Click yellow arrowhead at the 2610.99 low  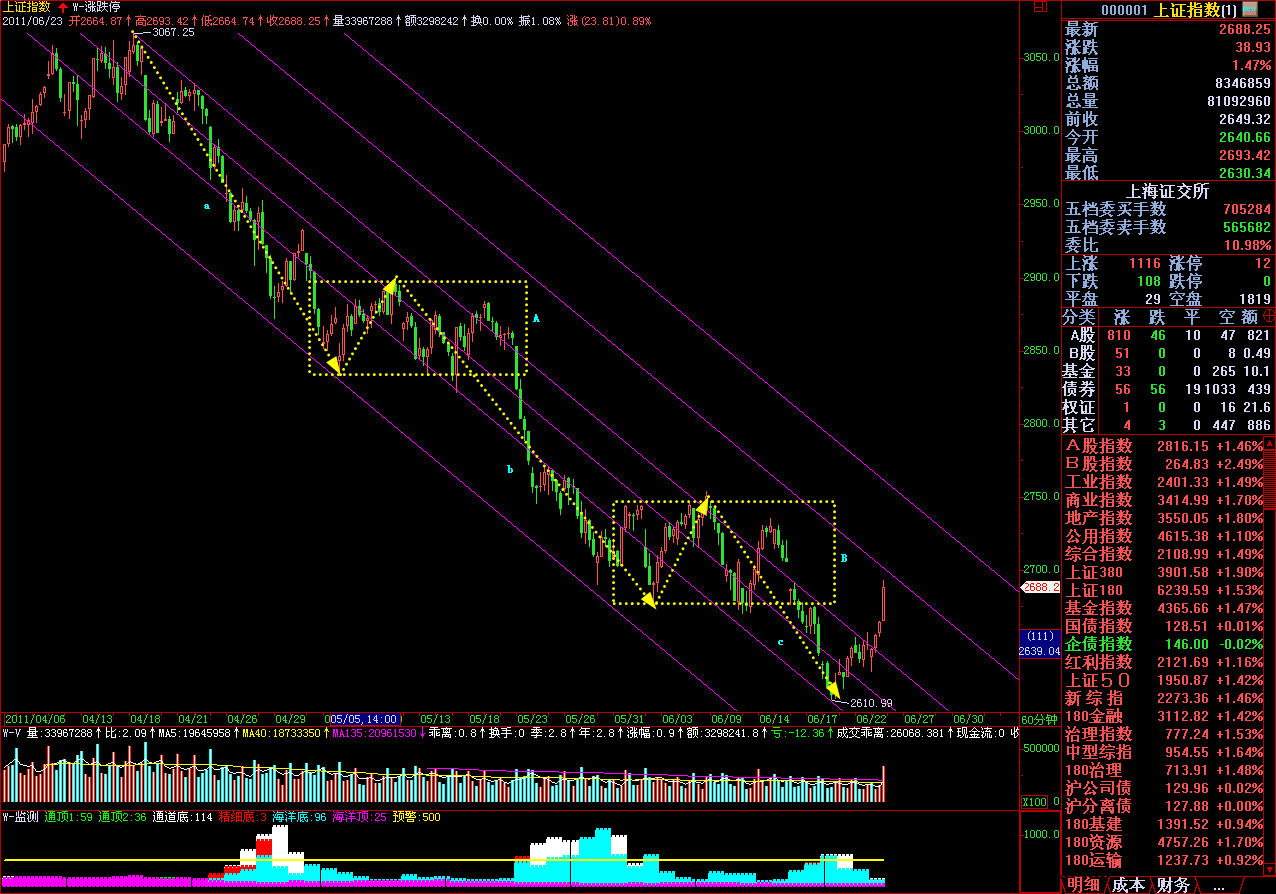[833, 688]
